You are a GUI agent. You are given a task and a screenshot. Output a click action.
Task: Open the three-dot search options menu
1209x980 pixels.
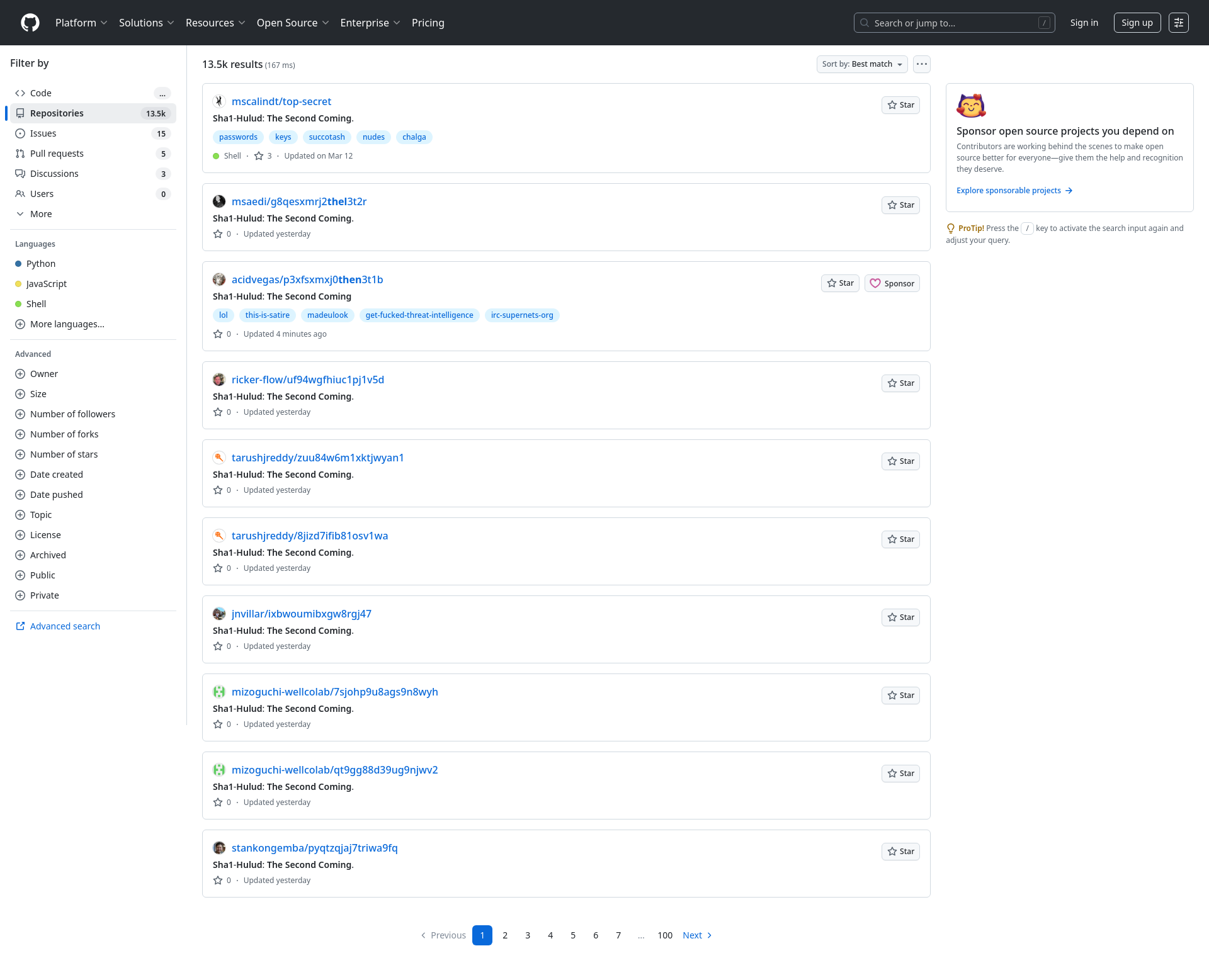click(x=921, y=64)
